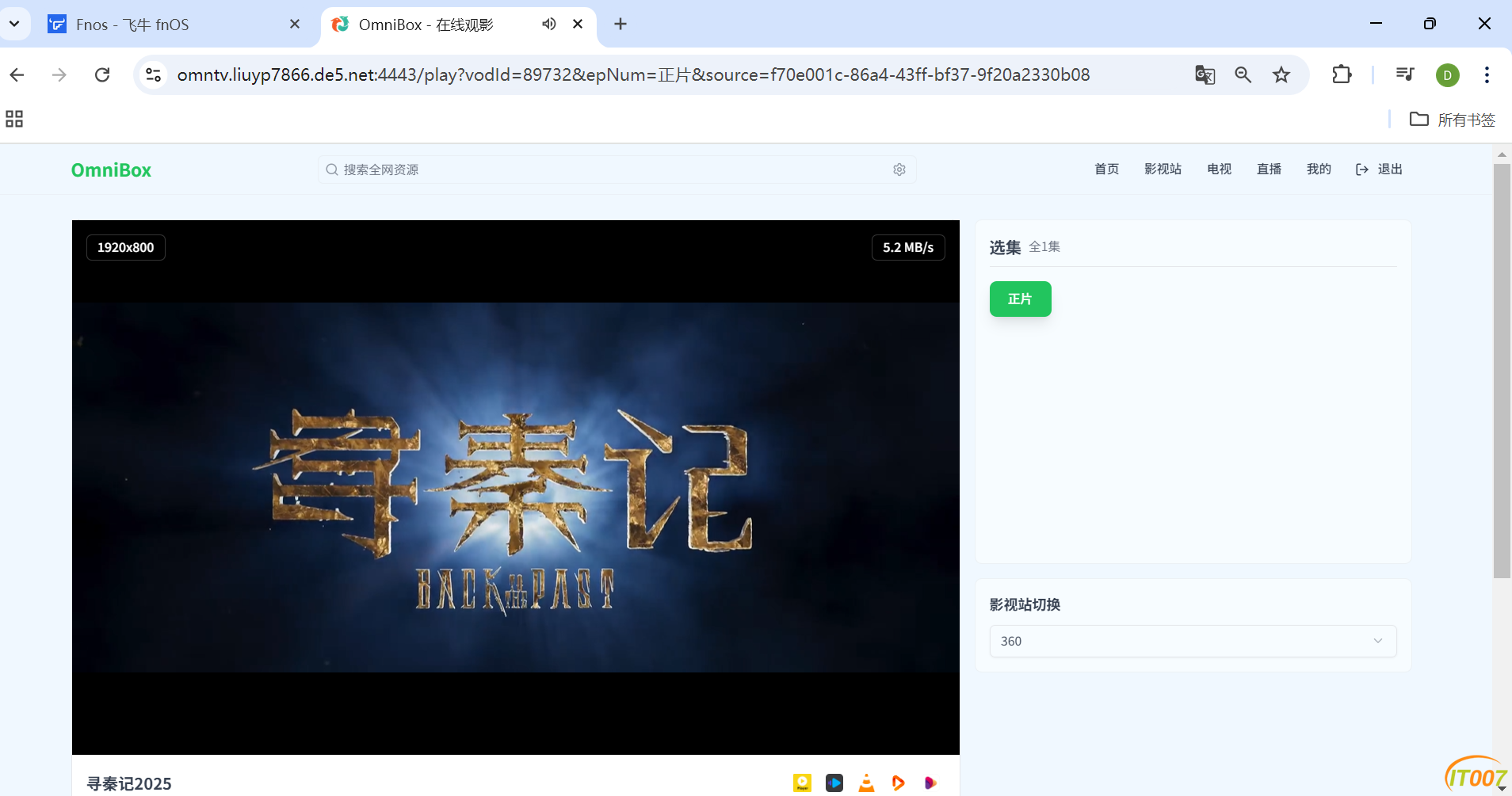Navigate to the 影视站 menu item
The height and width of the screenshot is (796, 1512).
pos(1162,169)
